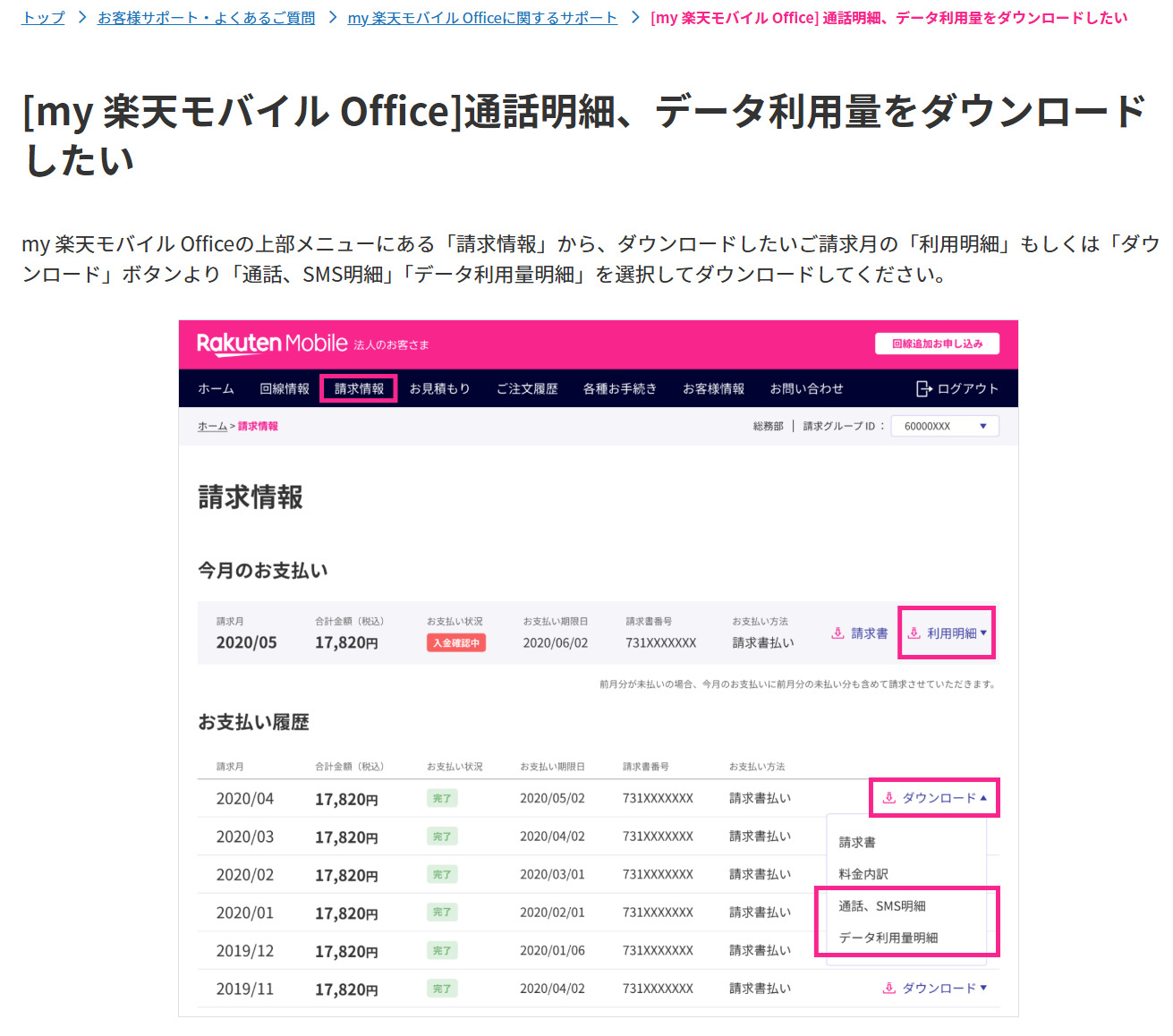Click the 入金確認中 status badge
The height and width of the screenshot is (1036, 1173).
point(456,643)
